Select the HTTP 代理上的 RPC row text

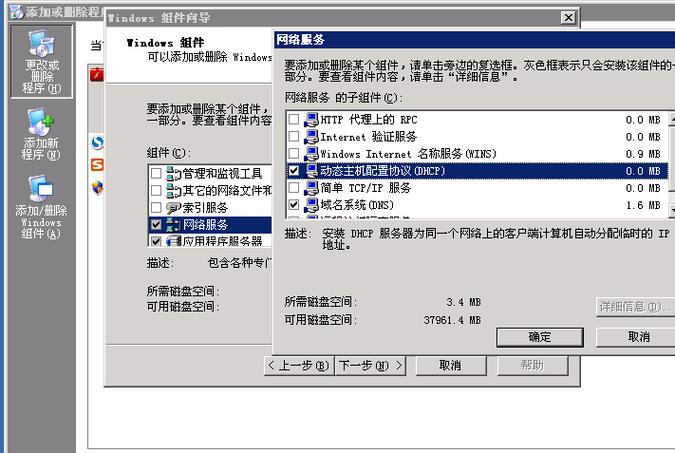[x=368, y=120]
